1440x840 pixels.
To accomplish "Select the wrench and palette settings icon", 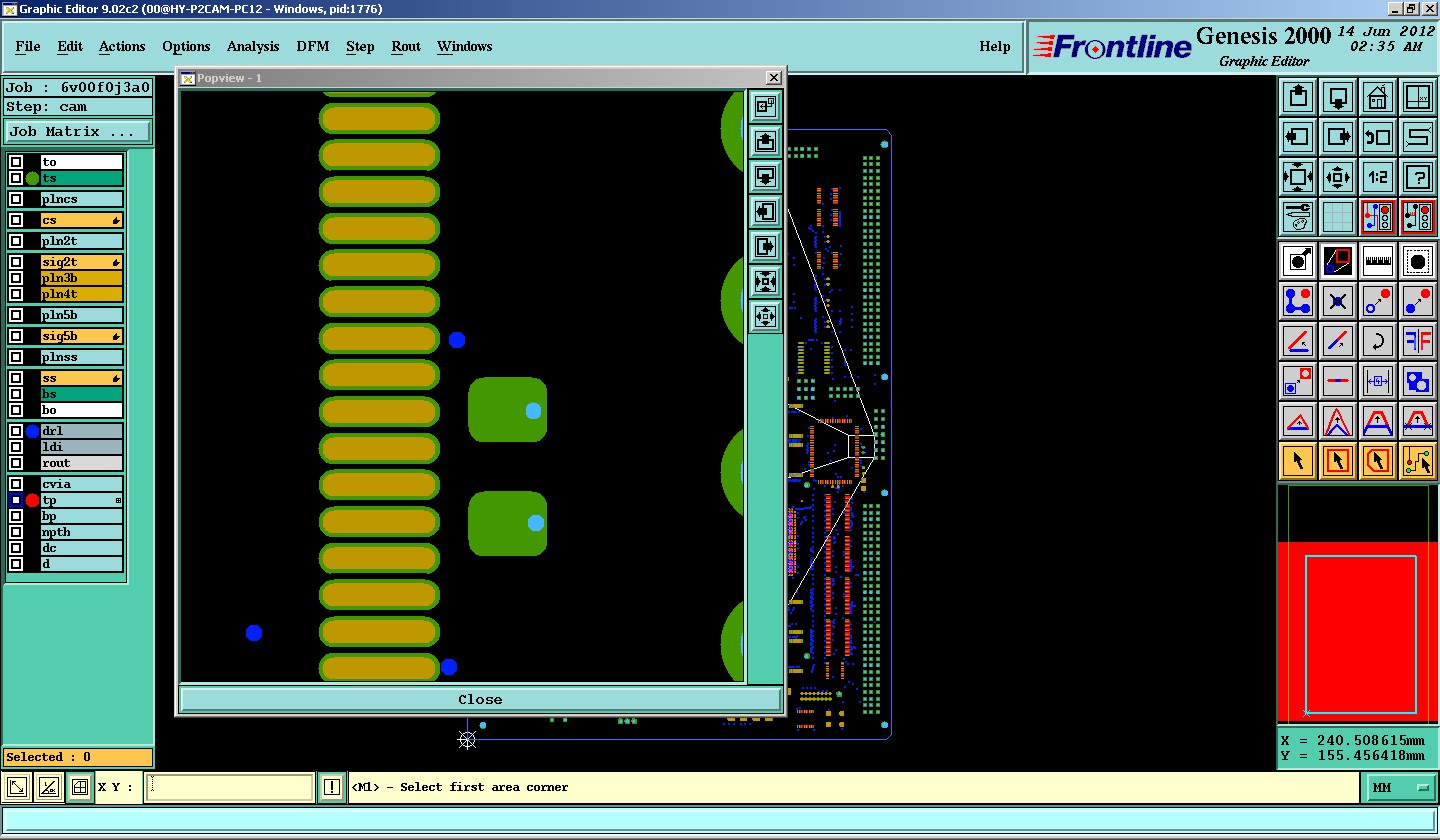I will pyautogui.click(x=1298, y=217).
